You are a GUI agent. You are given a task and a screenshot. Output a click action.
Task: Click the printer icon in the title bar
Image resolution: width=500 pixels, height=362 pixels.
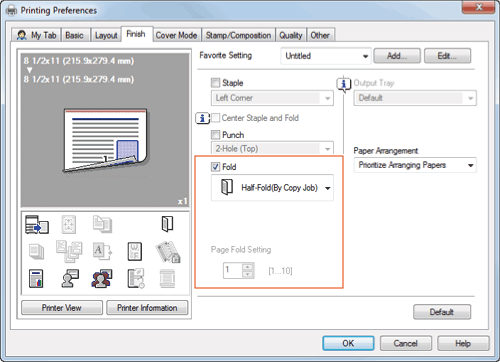point(11,10)
